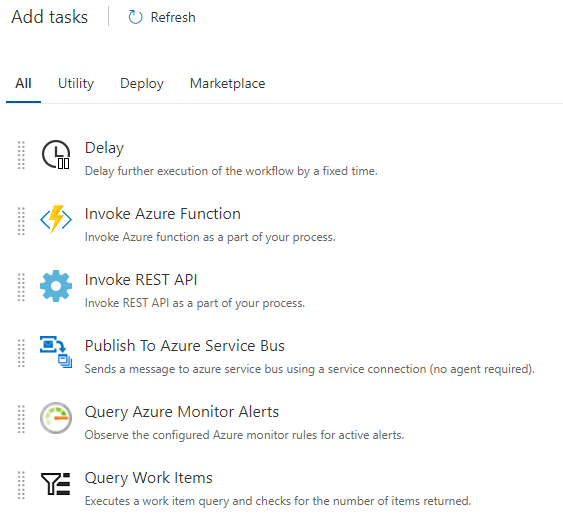Grab the drag handle beside Delay
The image size is (563, 529).
(x=21, y=155)
